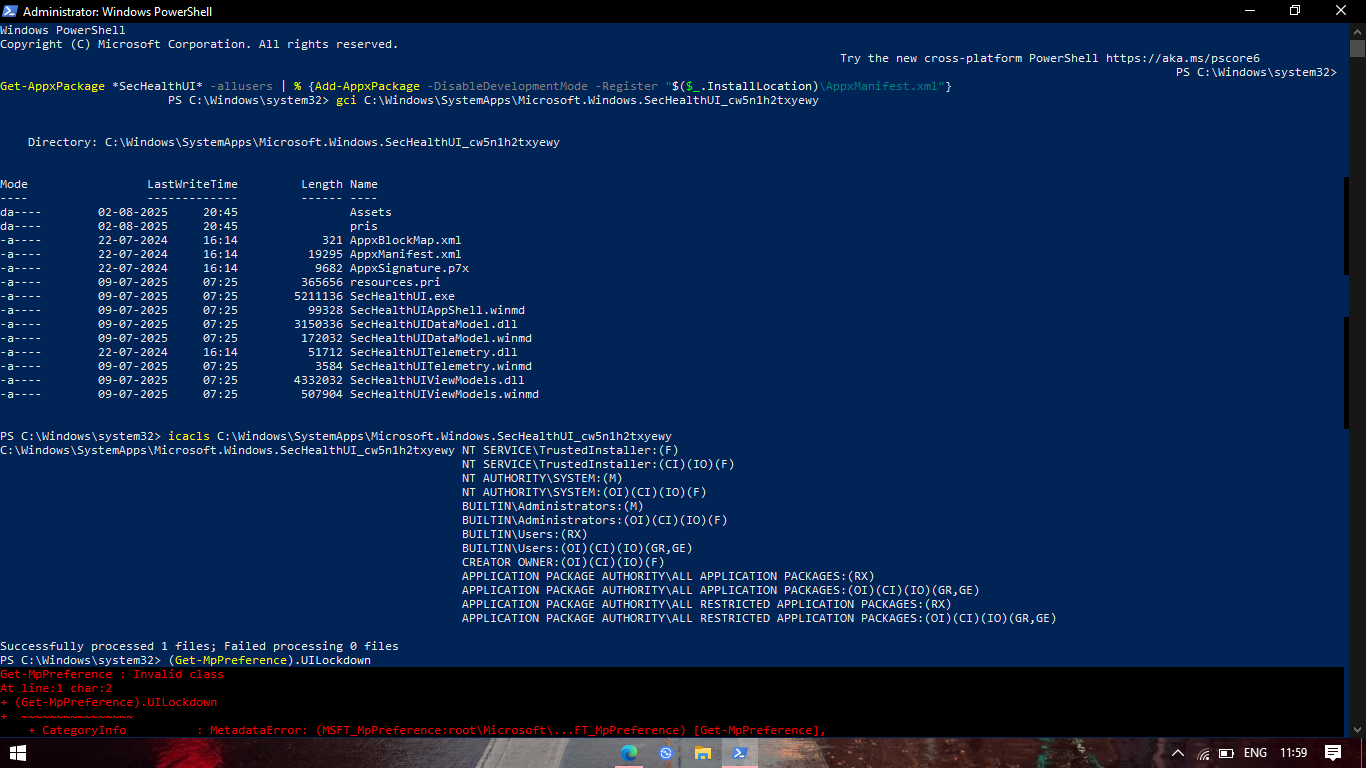Screen dimensions: 1366x768
Task: Click 'AppxBlockMap.xml' in the listing
Action: coord(406,240)
